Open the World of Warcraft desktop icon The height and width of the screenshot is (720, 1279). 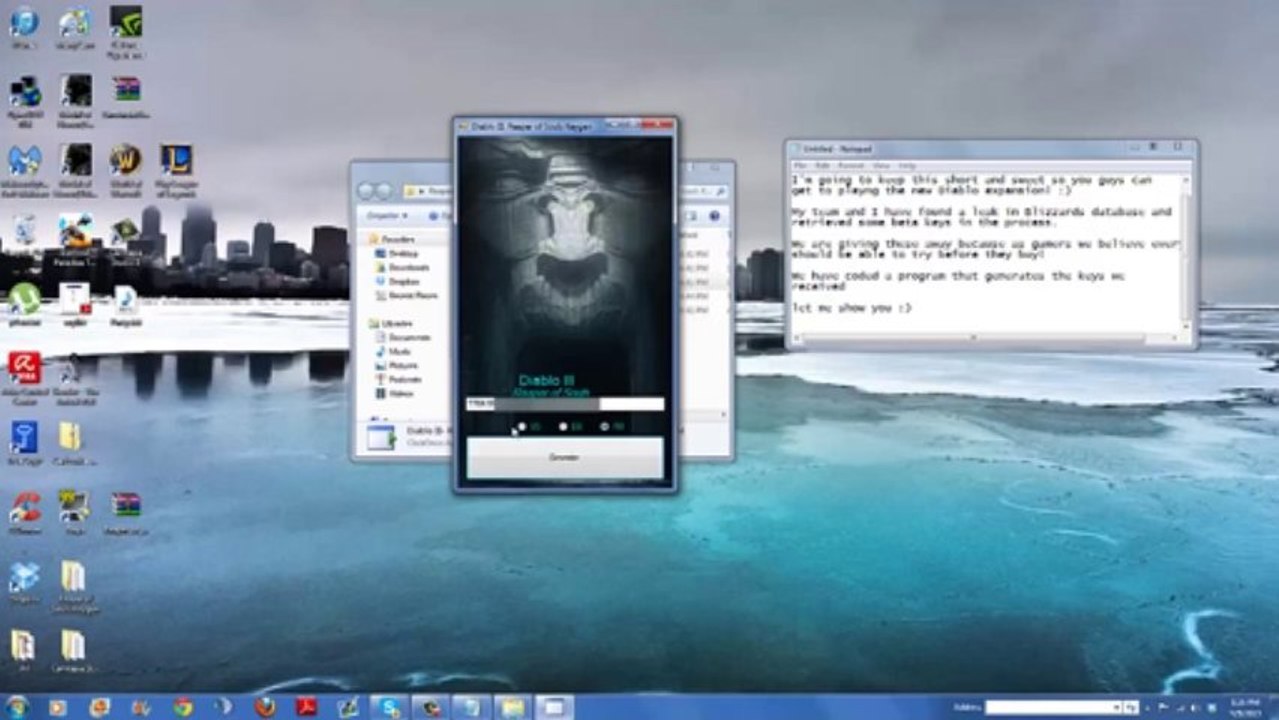click(x=125, y=161)
